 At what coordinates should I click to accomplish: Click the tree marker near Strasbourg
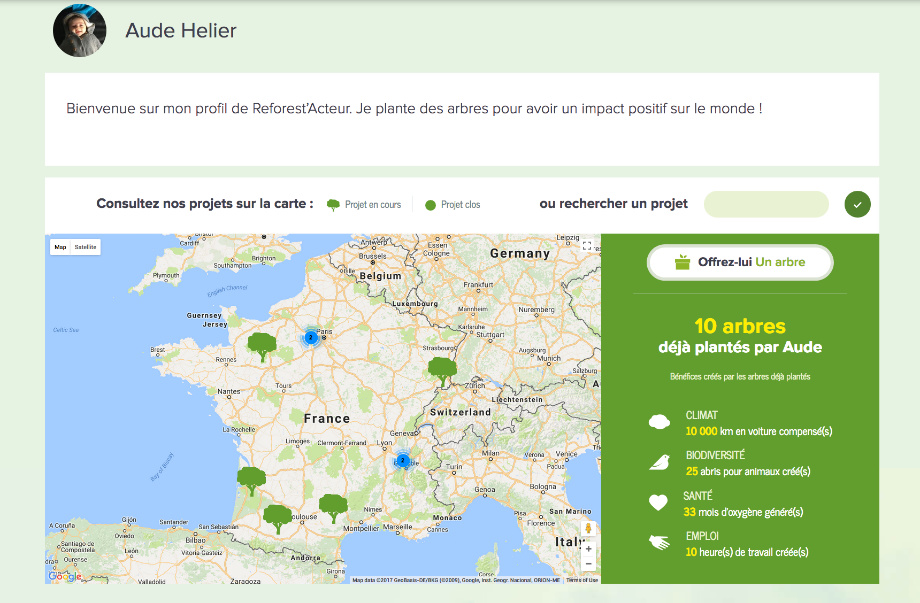coord(442,371)
